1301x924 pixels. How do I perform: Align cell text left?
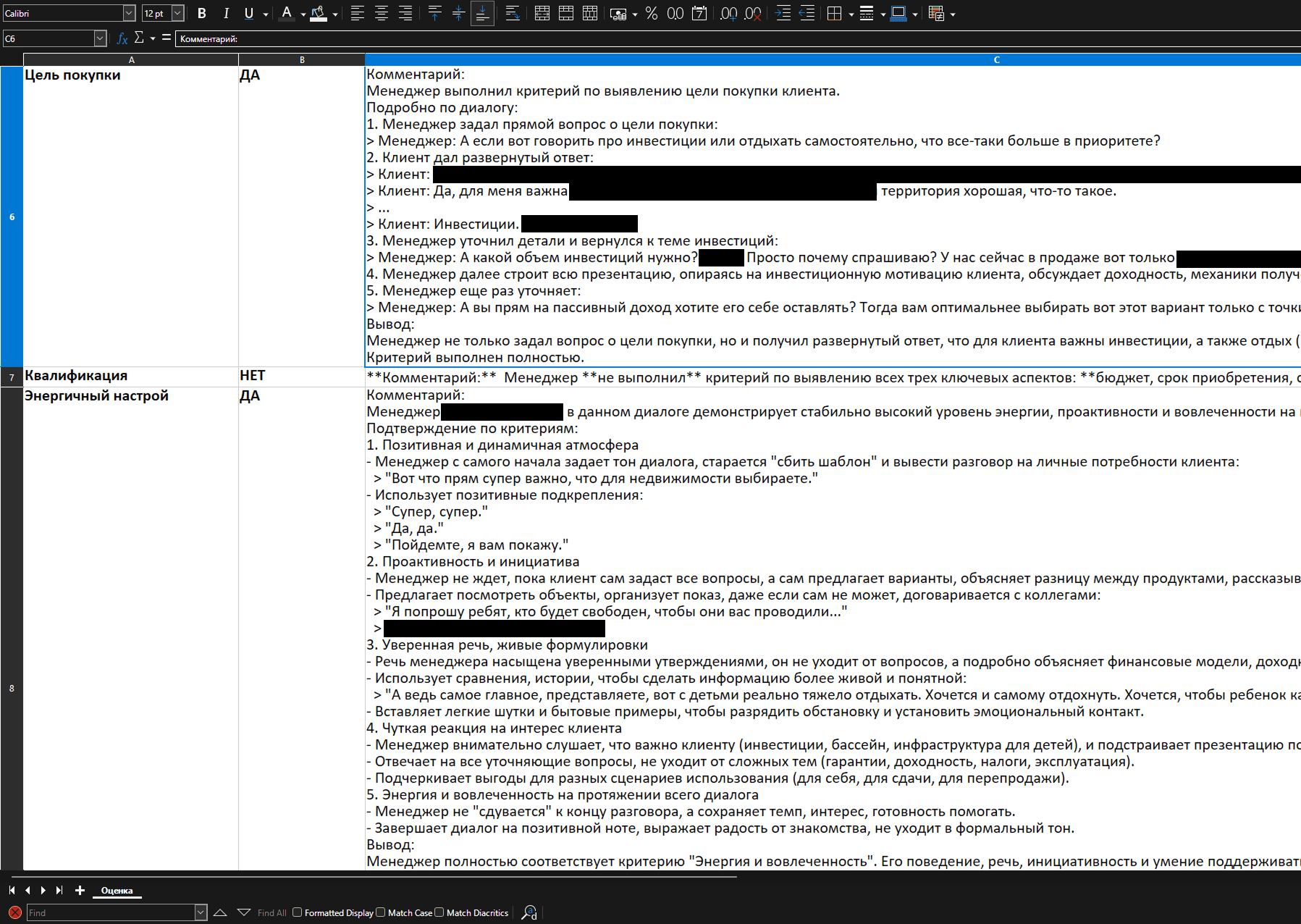(357, 13)
